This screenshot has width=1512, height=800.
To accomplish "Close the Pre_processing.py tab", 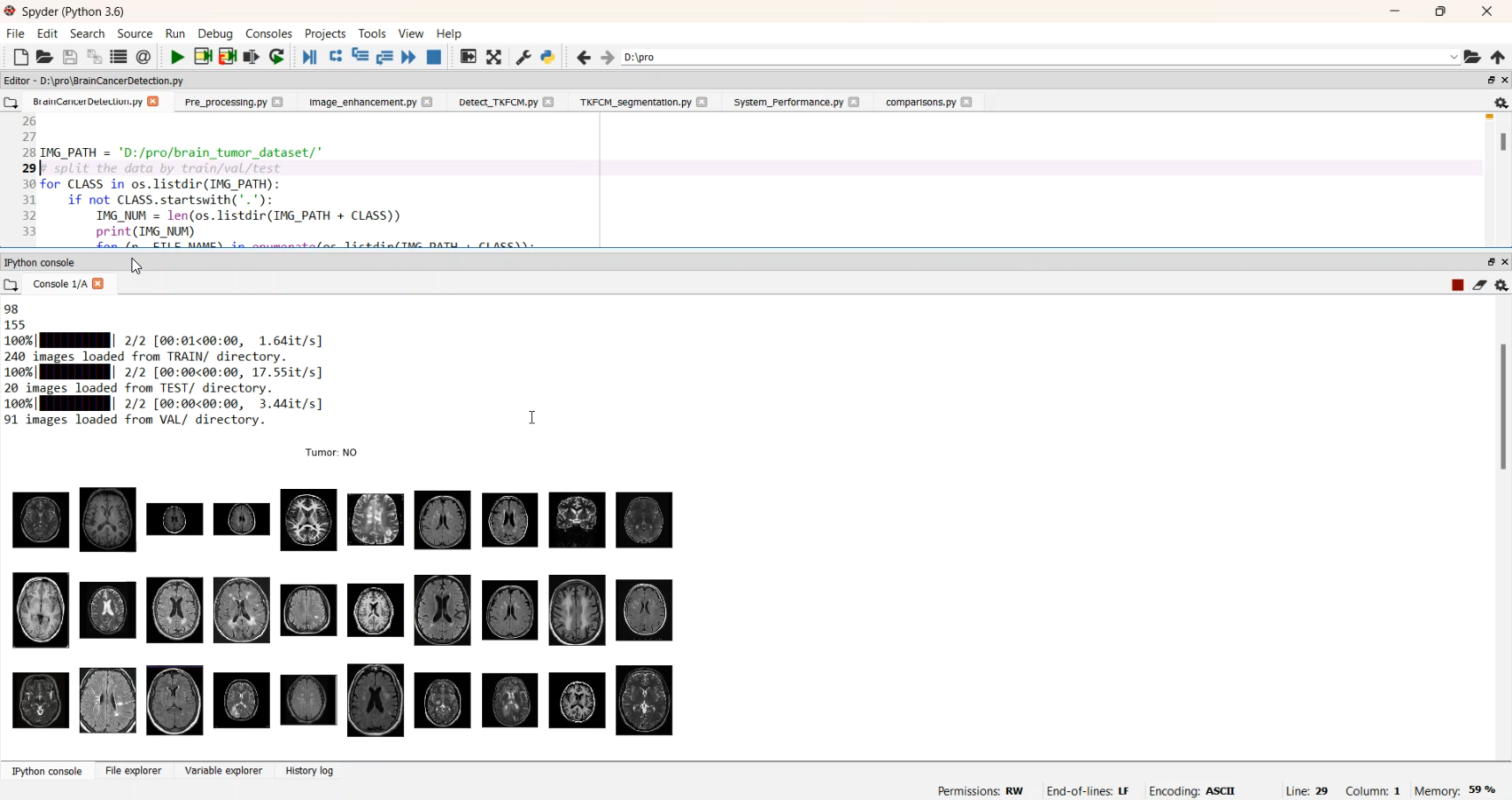I will [278, 103].
